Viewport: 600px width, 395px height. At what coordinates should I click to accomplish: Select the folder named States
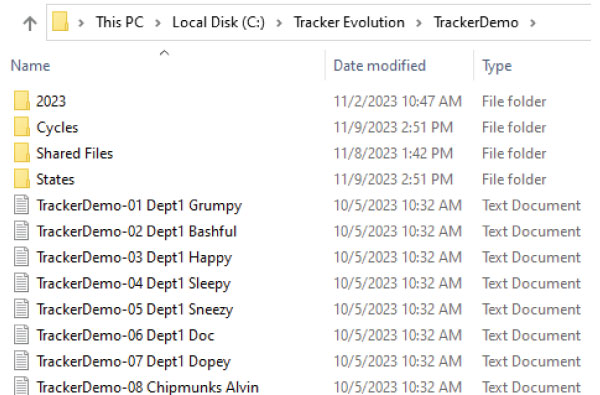tap(55, 180)
